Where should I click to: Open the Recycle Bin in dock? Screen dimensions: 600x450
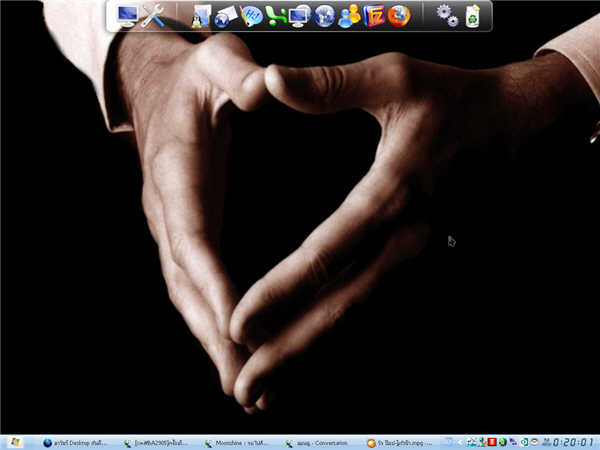(473, 16)
